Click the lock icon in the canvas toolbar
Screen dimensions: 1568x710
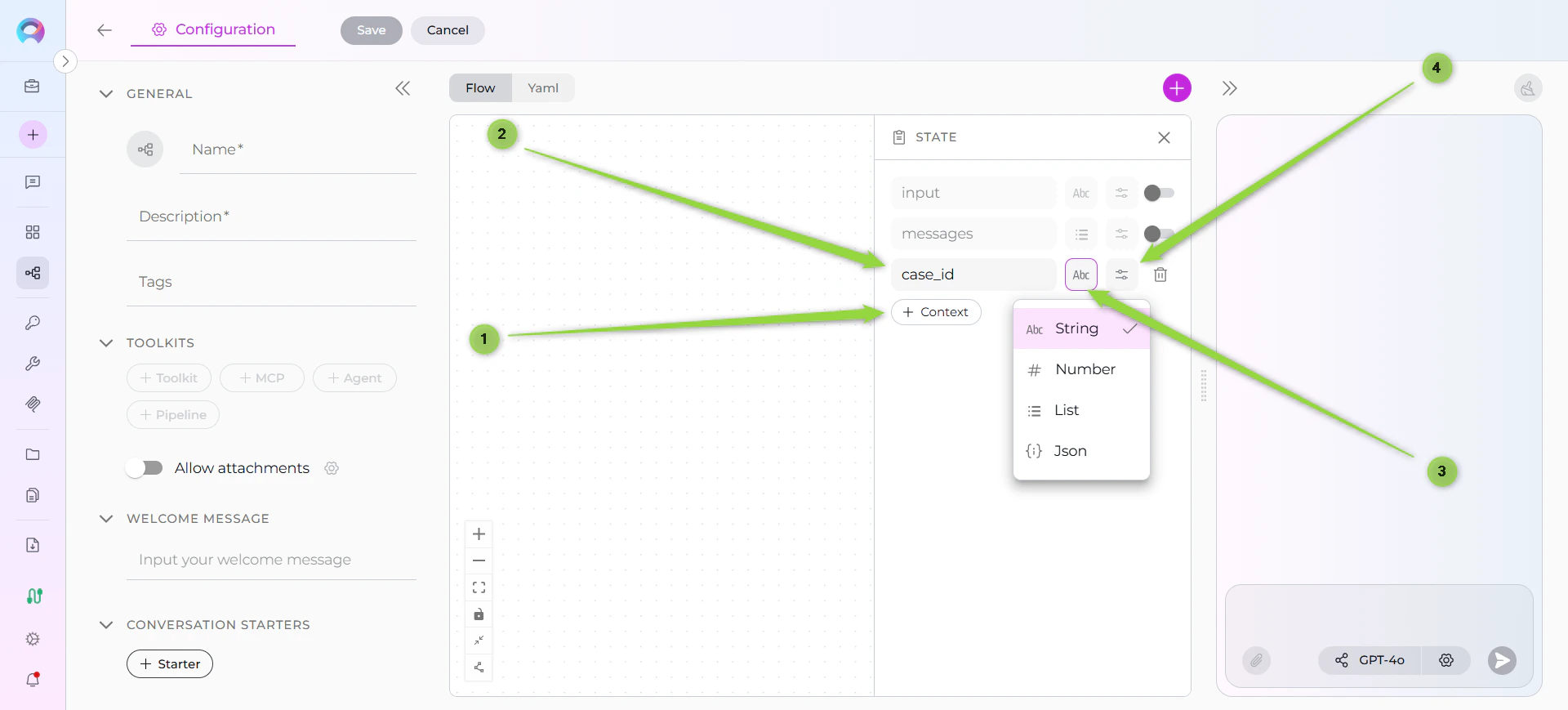479,614
